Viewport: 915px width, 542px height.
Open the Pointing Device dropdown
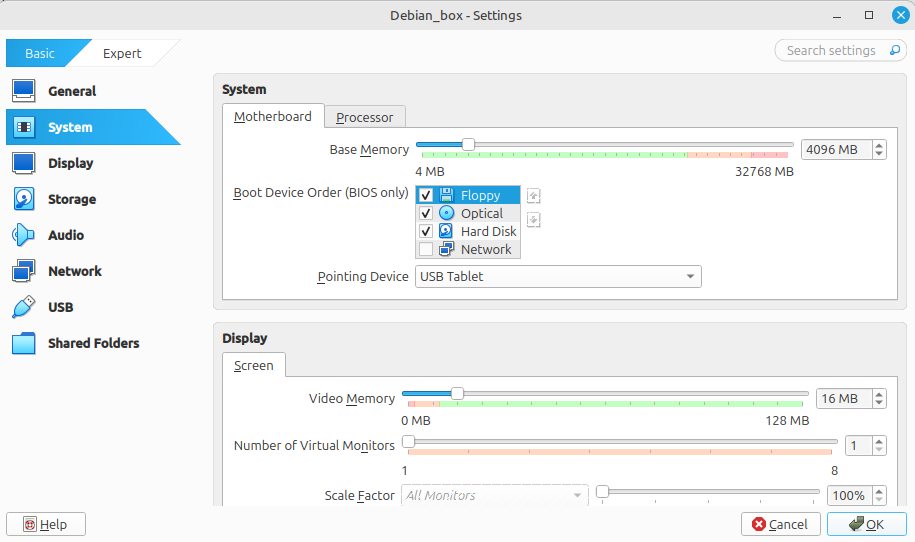(558, 277)
